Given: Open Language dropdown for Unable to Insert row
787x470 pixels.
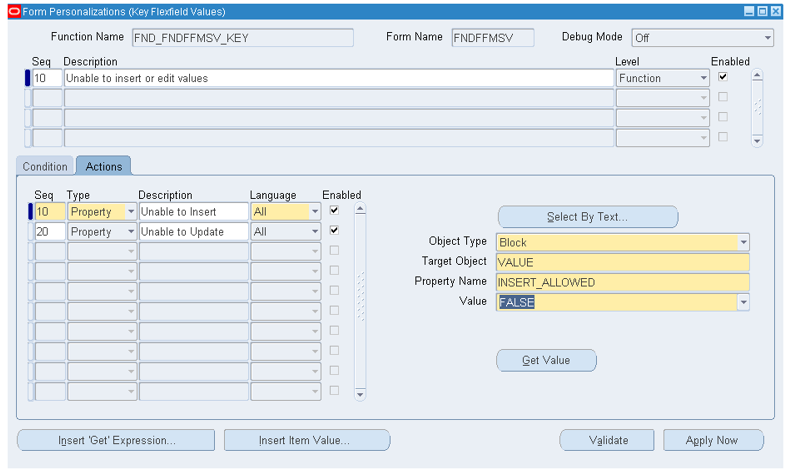Looking at the screenshot, I should 315,212.
